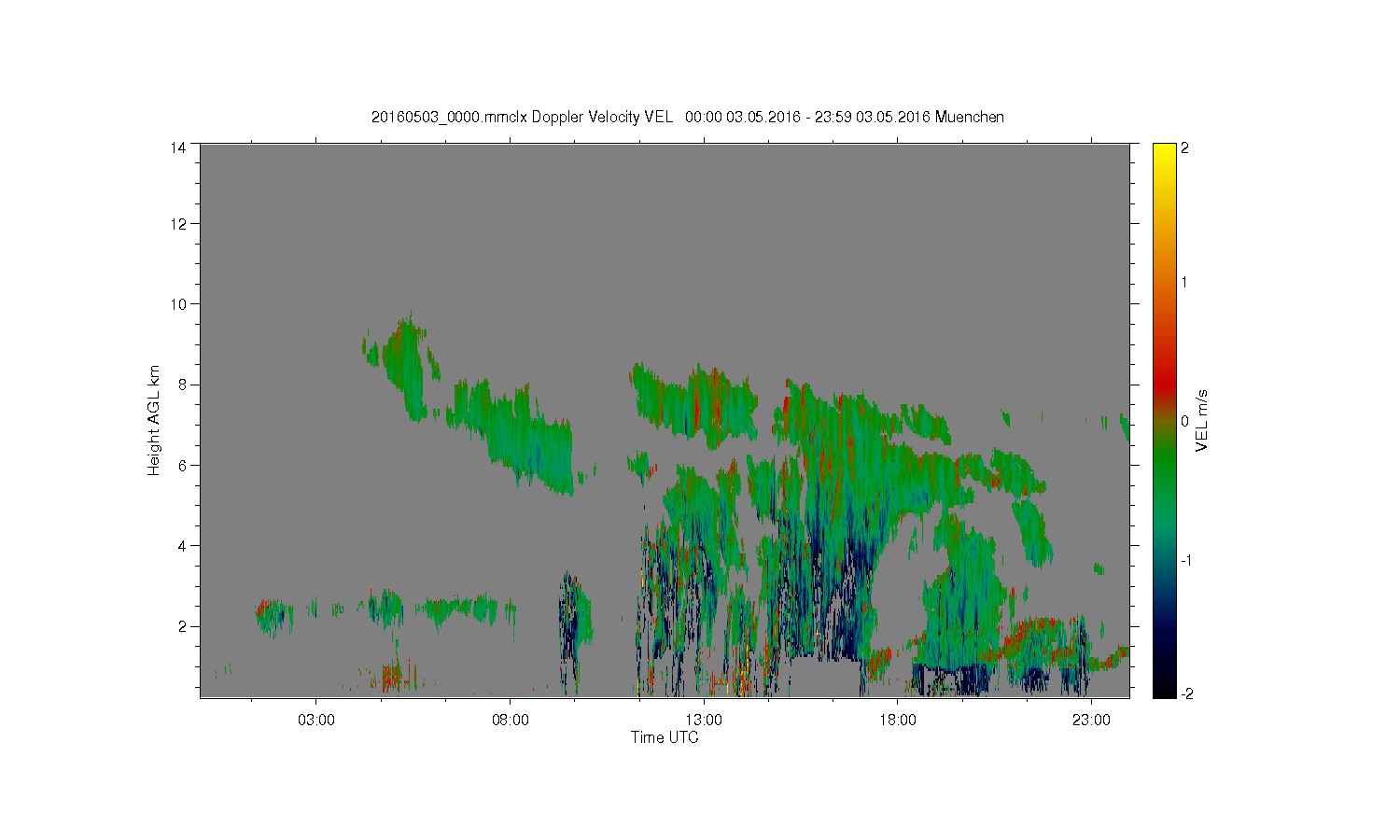Click the colorbar value label -1
The height and width of the screenshot is (840, 1400).
click(1186, 560)
